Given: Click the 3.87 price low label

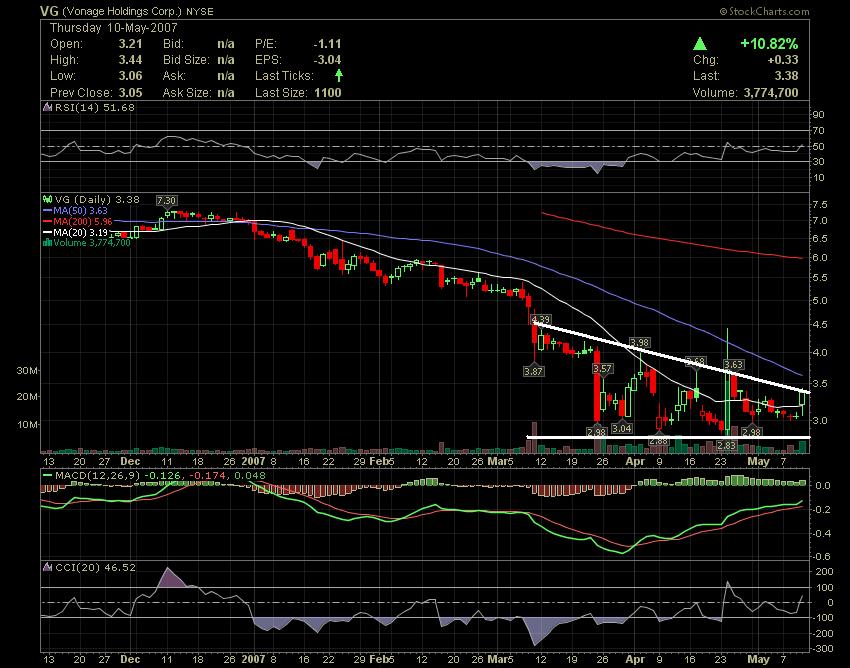Looking at the screenshot, I should [533, 371].
